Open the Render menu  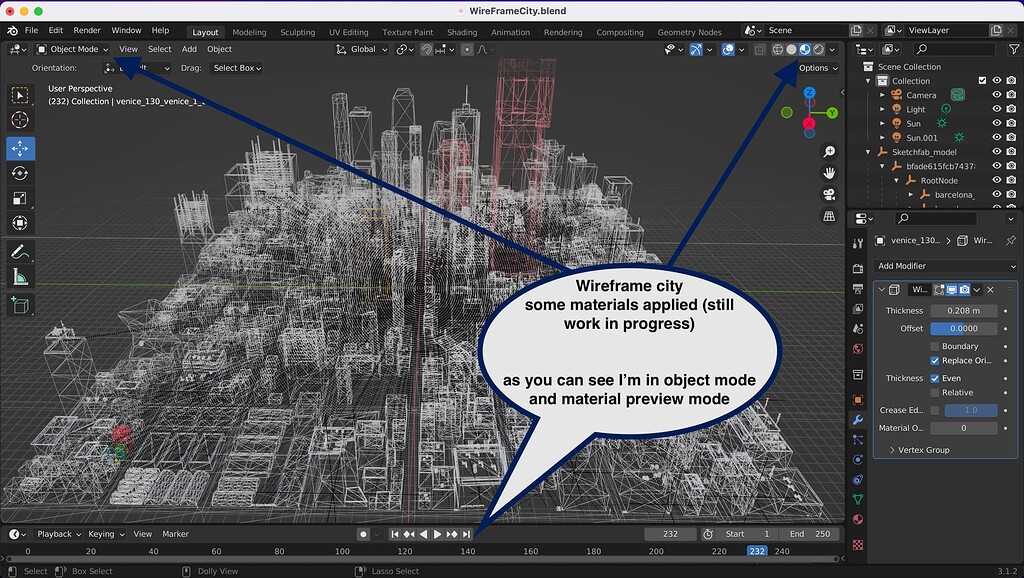(87, 31)
